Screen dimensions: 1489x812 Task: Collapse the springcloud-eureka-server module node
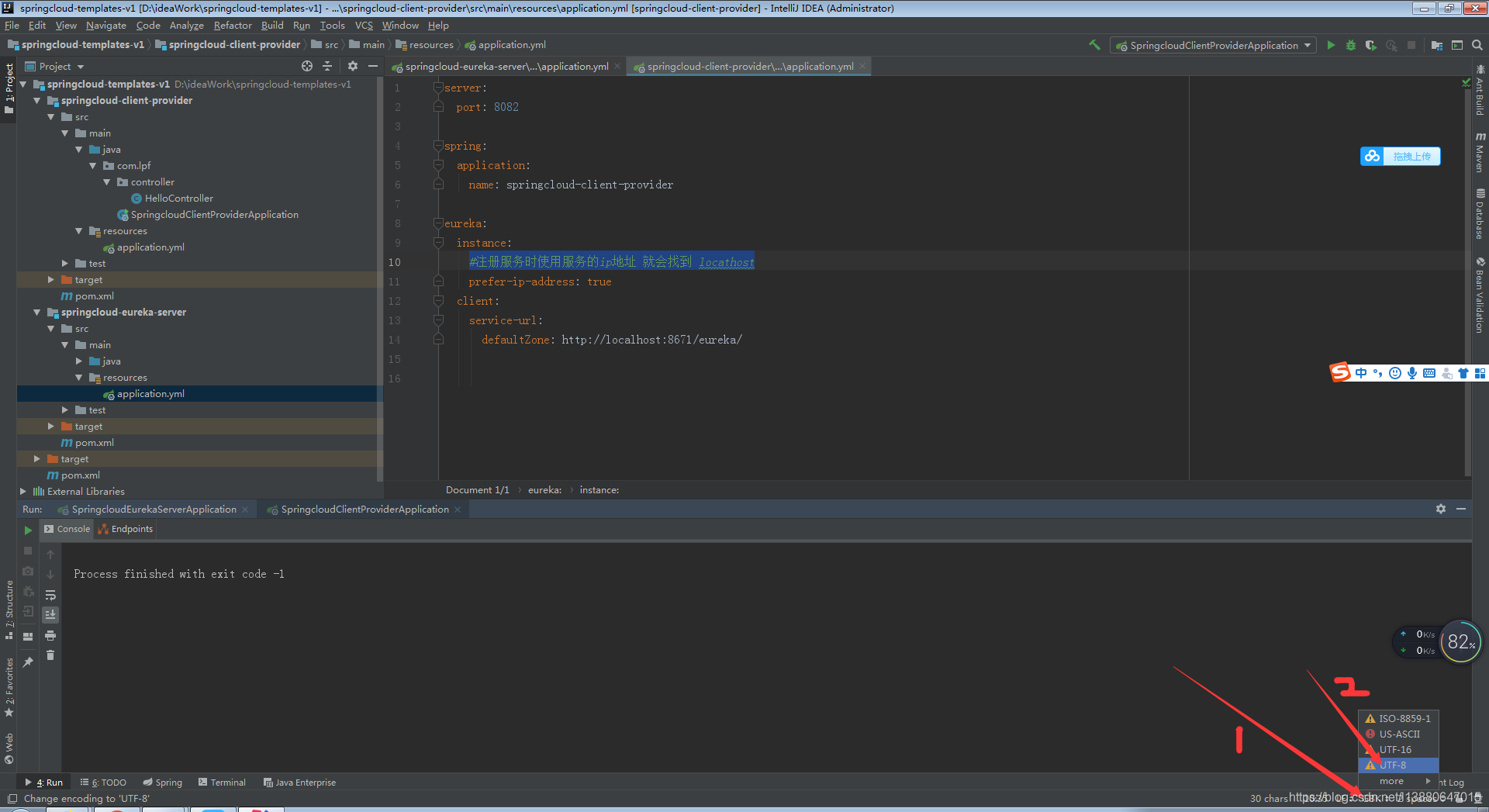(36, 313)
